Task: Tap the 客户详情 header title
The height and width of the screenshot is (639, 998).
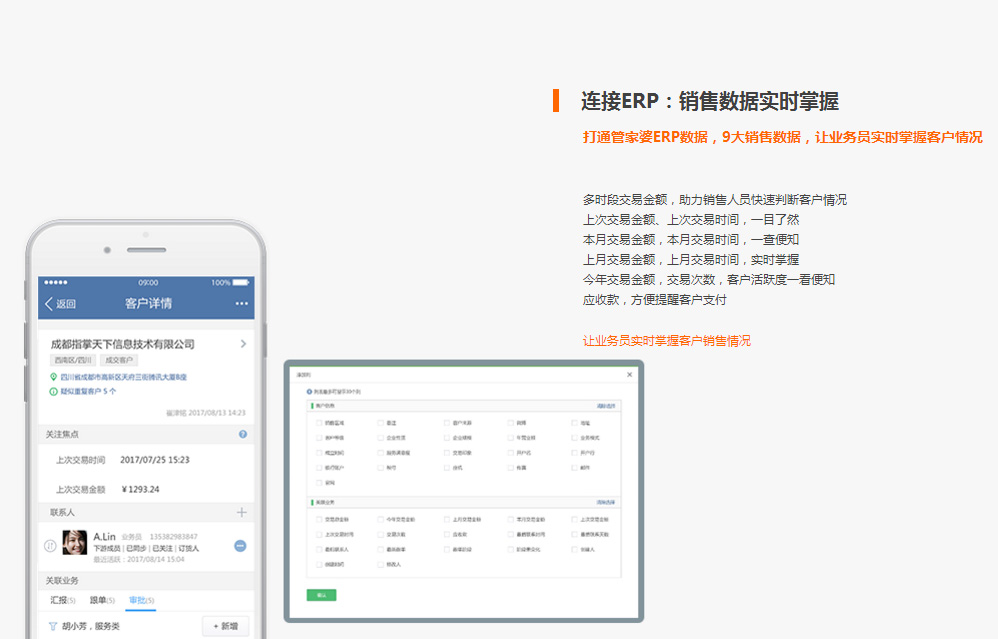Action: pos(148,304)
